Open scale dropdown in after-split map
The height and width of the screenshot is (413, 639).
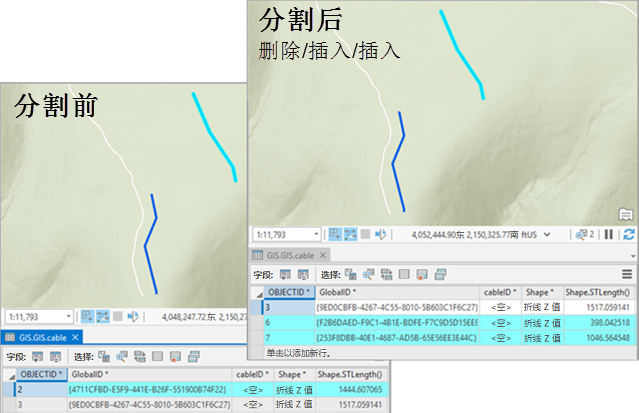(x=317, y=234)
